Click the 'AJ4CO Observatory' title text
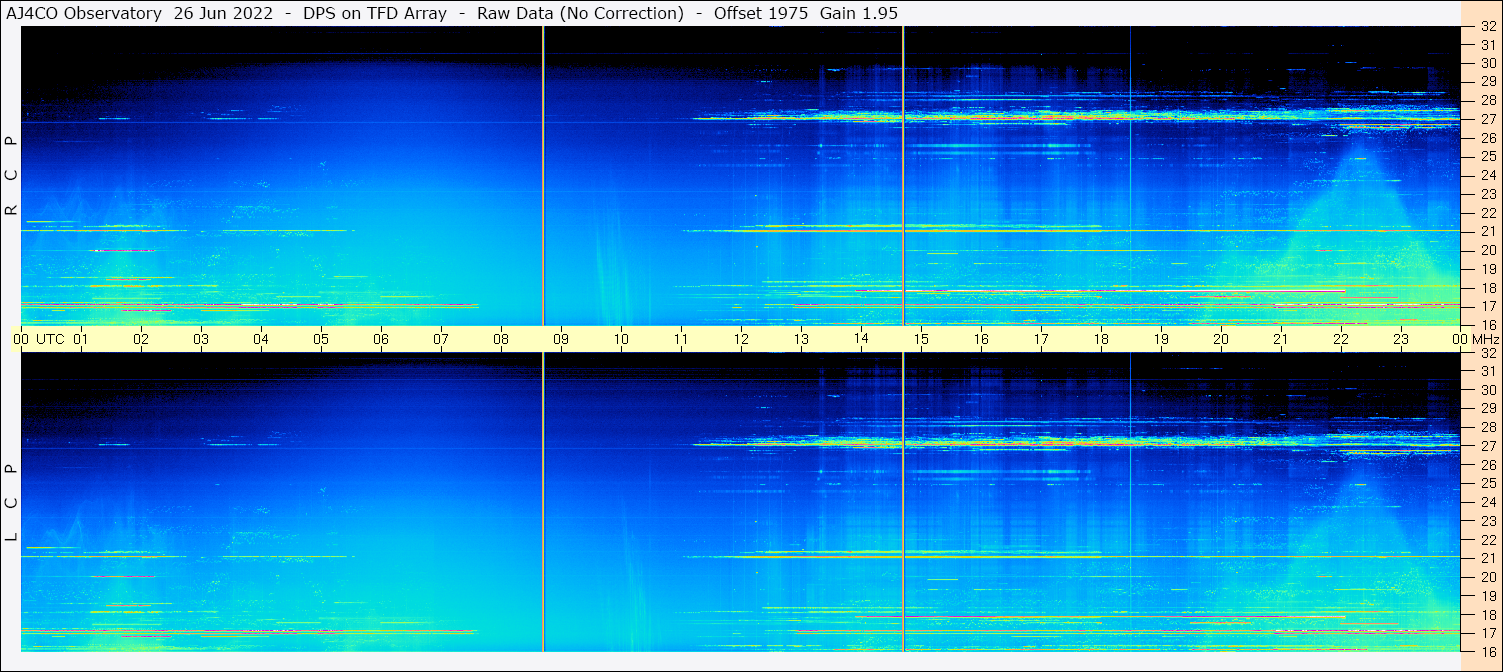The image size is (1503, 672). (x=85, y=13)
